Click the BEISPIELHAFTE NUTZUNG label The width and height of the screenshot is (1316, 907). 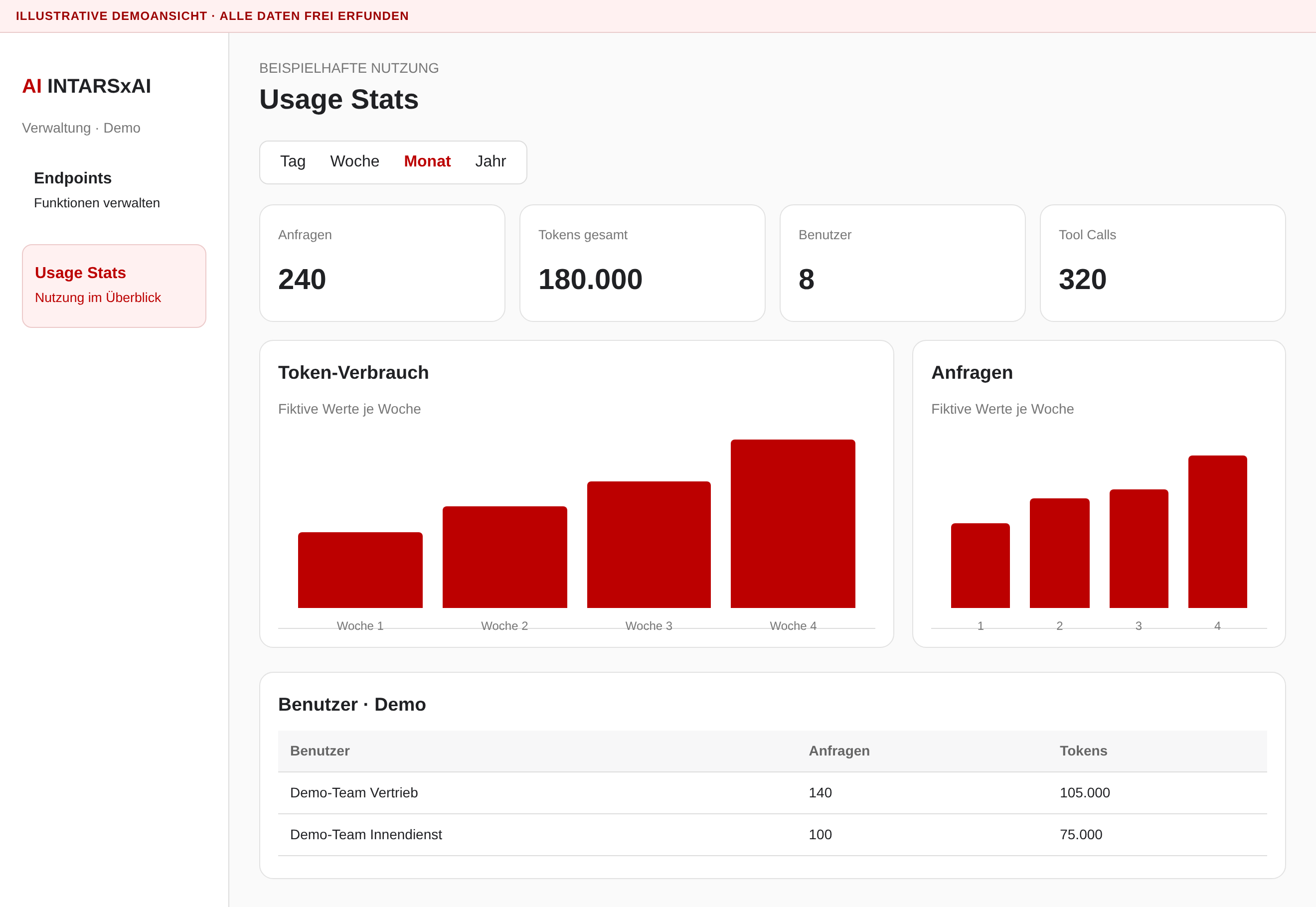349,68
